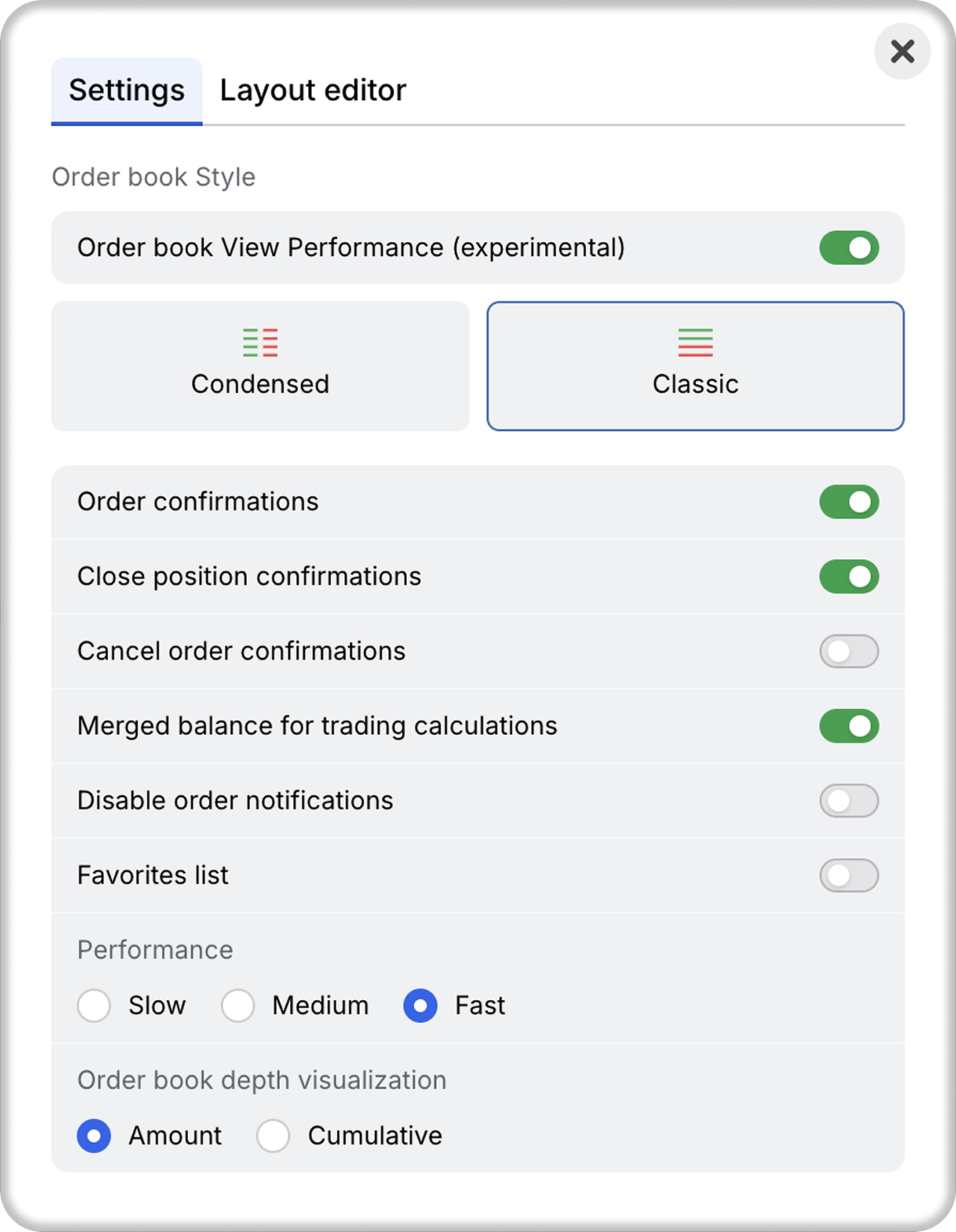Close the settings dialog with the X icon
This screenshot has height=1232, width=956.
click(x=902, y=51)
